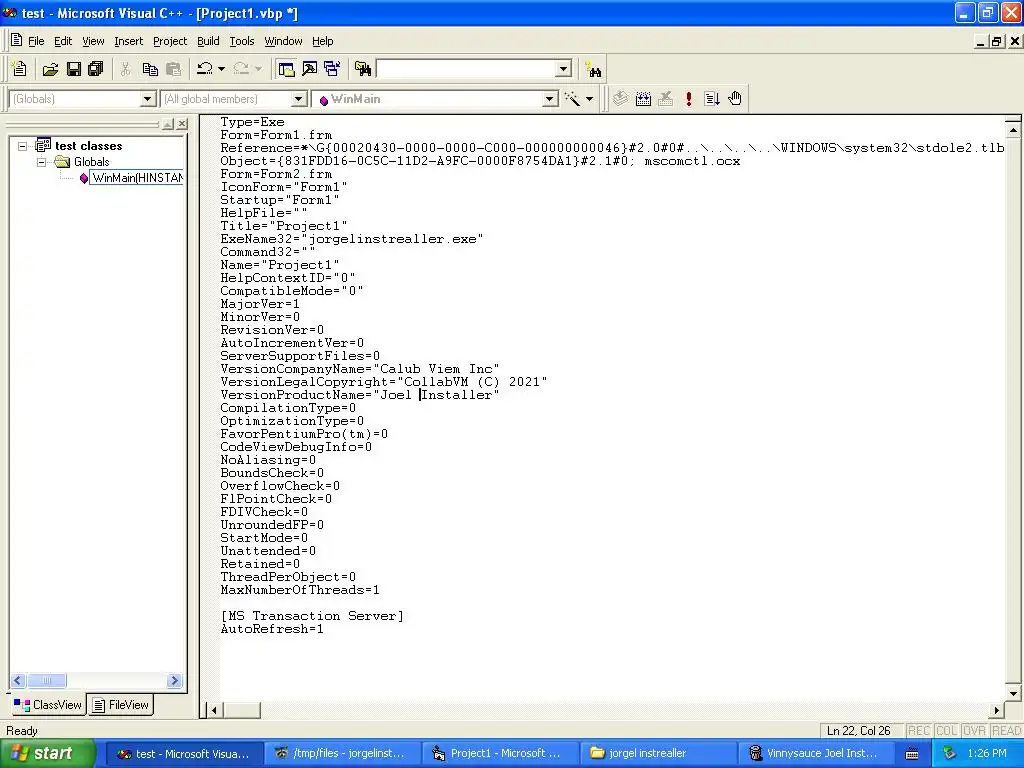This screenshot has width=1024, height=768.
Task: Undo last edit with the Undo icon
Action: (204, 69)
